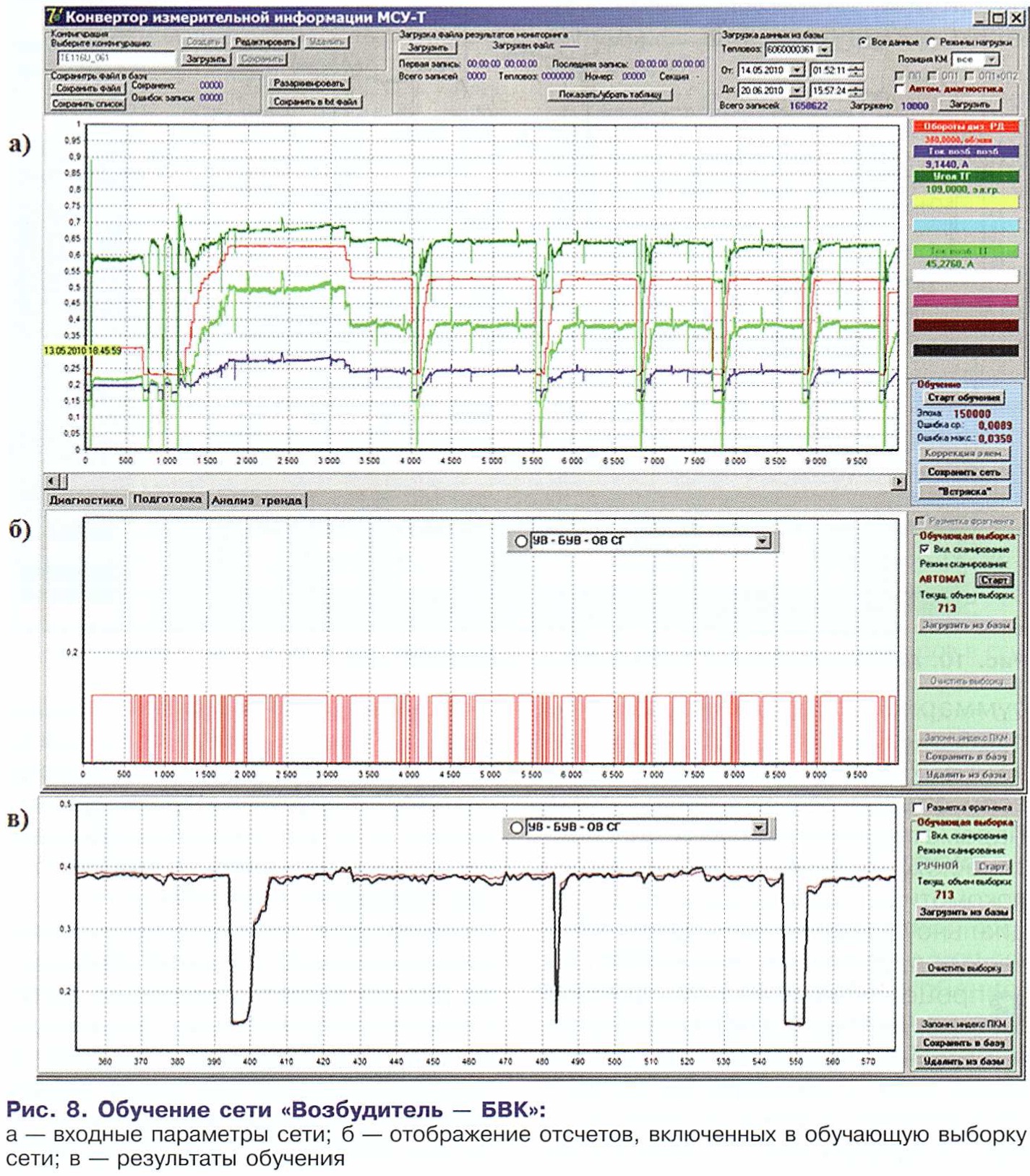Viewport: 1030px width, 1176px height.
Task: Click the 'Сохранить сеть' button
Action: click(x=964, y=472)
